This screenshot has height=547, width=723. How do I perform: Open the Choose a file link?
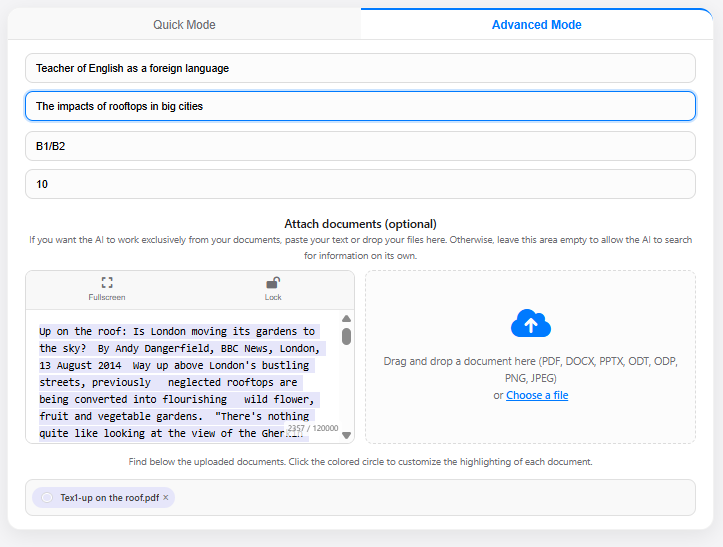536,396
